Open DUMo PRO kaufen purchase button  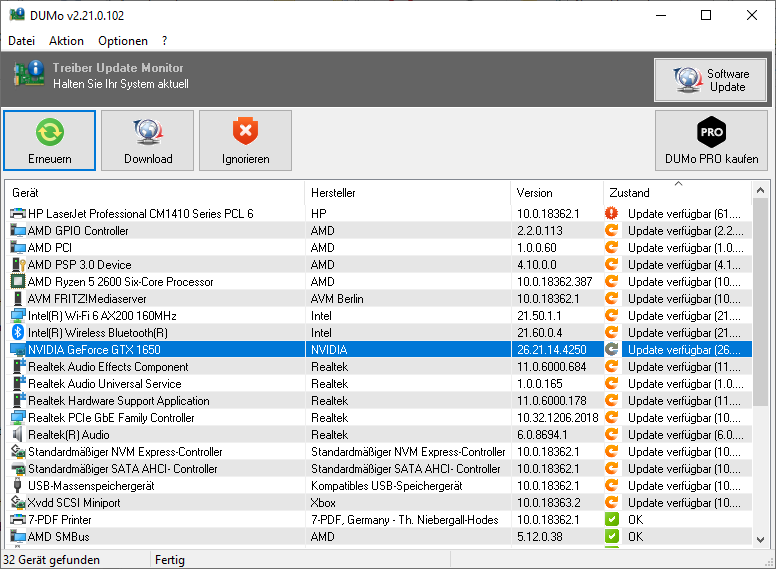[x=711, y=141]
